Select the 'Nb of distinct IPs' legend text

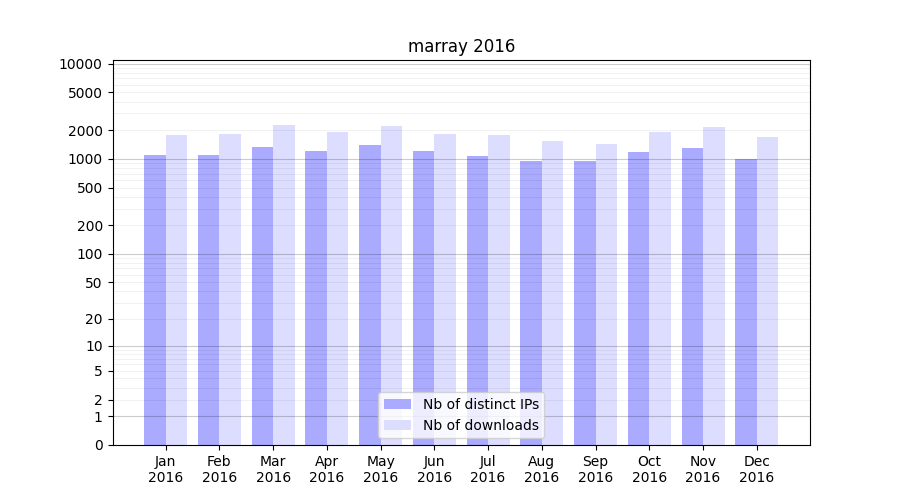[481, 404]
